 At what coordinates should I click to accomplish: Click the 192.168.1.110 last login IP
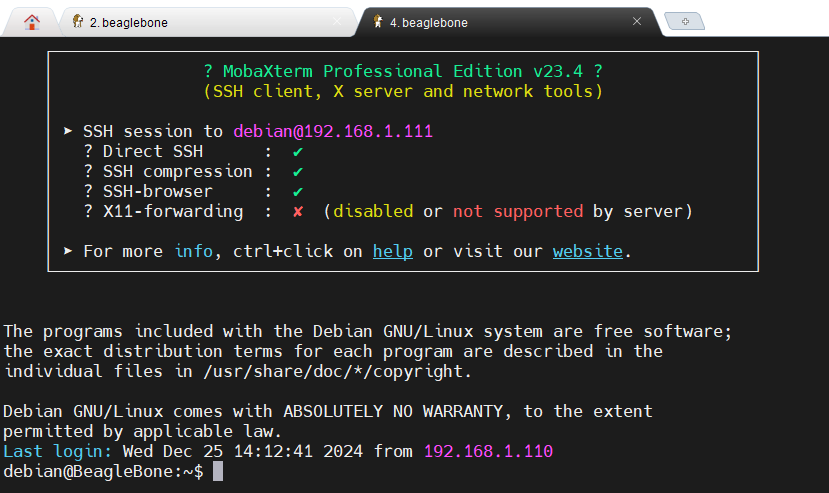tap(487, 451)
